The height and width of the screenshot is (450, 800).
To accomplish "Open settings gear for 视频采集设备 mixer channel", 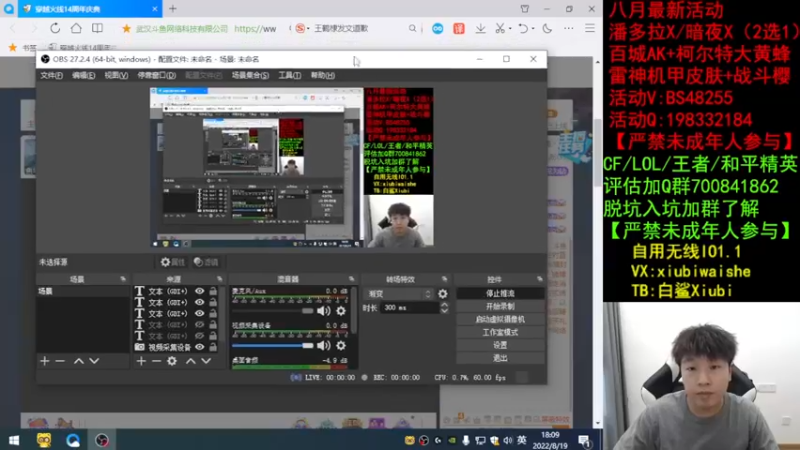I will pos(341,345).
